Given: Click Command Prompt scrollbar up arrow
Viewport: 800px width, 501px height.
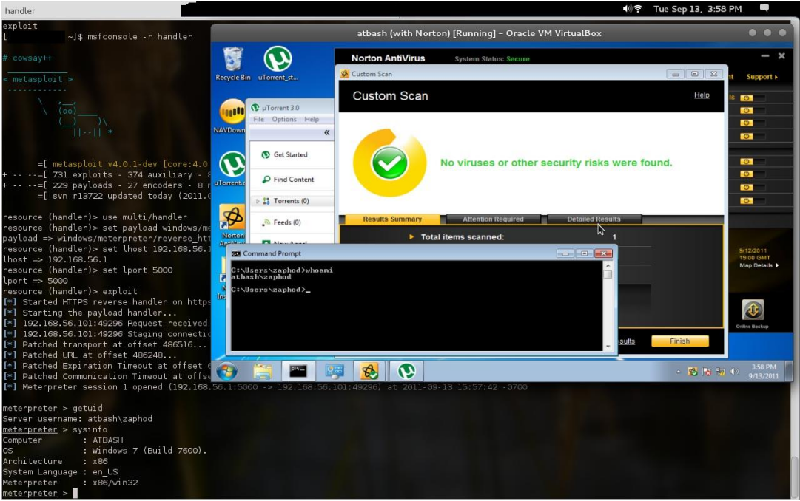Looking at the screenshot, I should click(x=608, y=266).
